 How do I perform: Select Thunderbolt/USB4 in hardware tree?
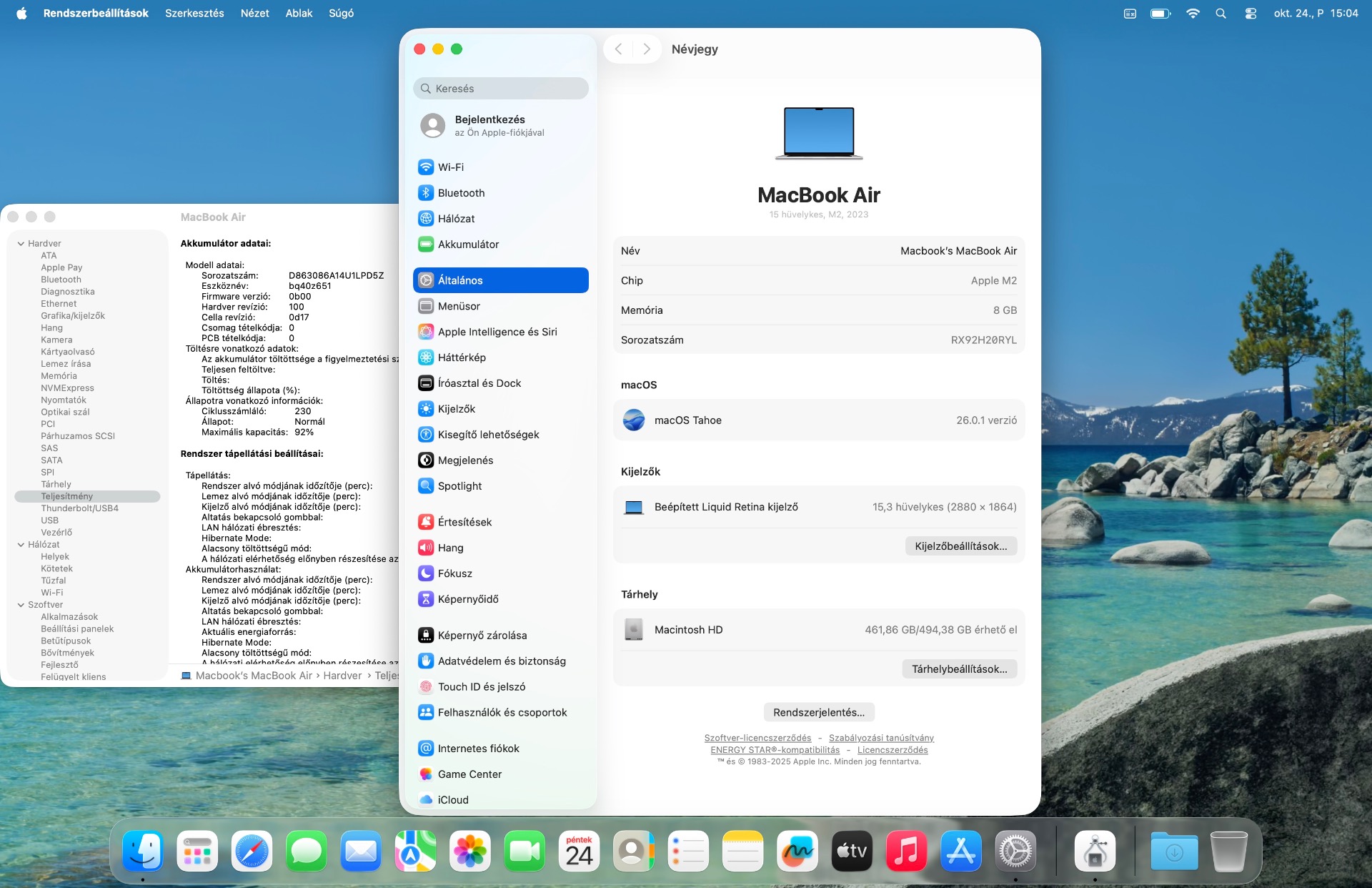pyautogui.click(x=79, y=508)
